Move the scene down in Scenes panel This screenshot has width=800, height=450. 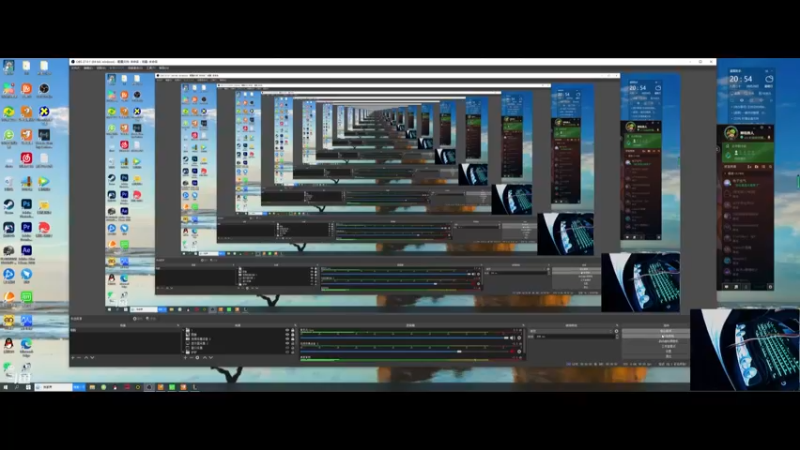coord(92,358)
